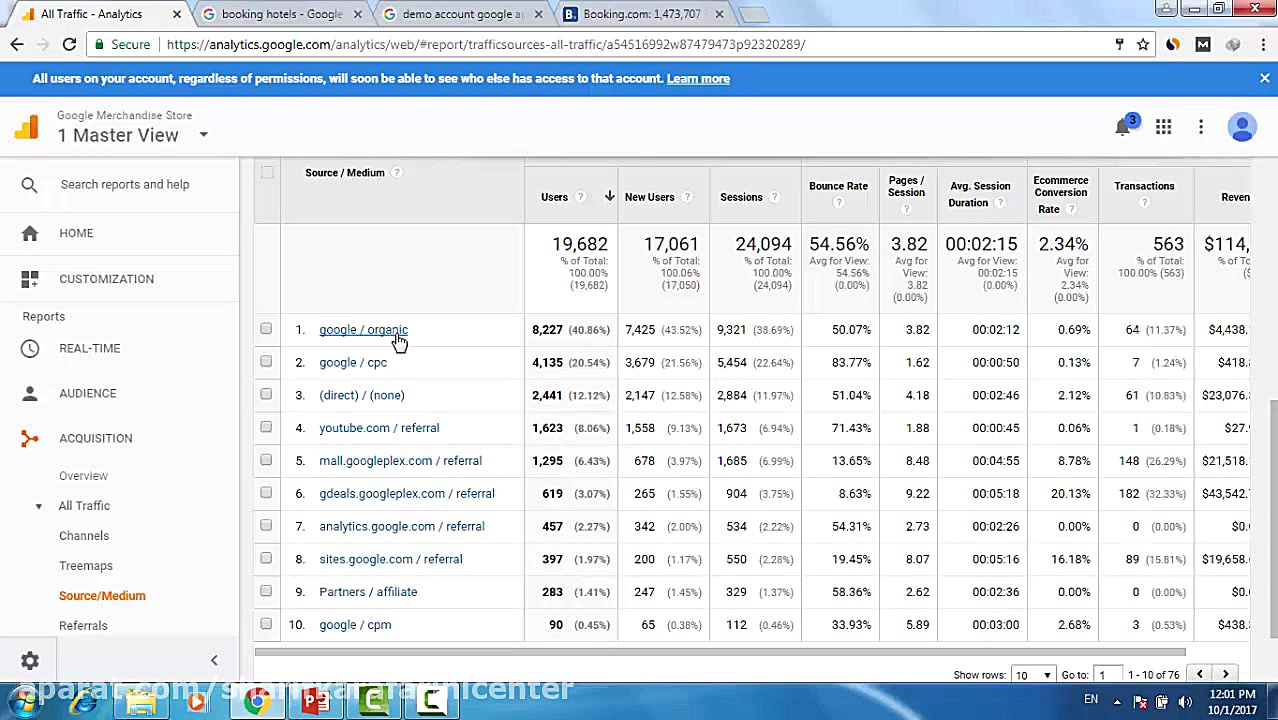1278x720 pixels.
Task: Check the mall.googleplex.com row checkbox
Action: pos(266,460)
